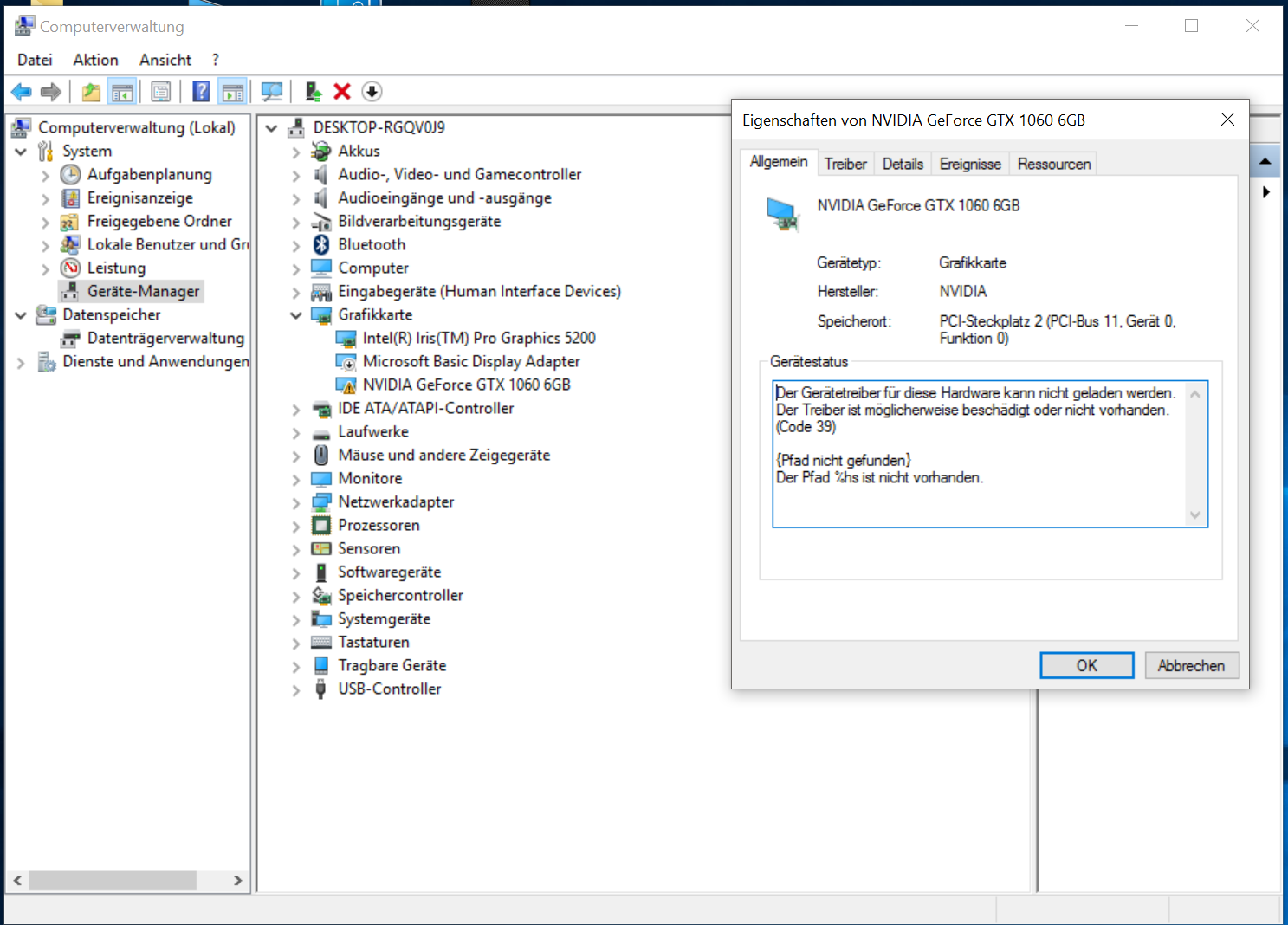Switch to the Ressourcen tab
Viewport: 1288px width, 925px height.
pos(1054,164)
